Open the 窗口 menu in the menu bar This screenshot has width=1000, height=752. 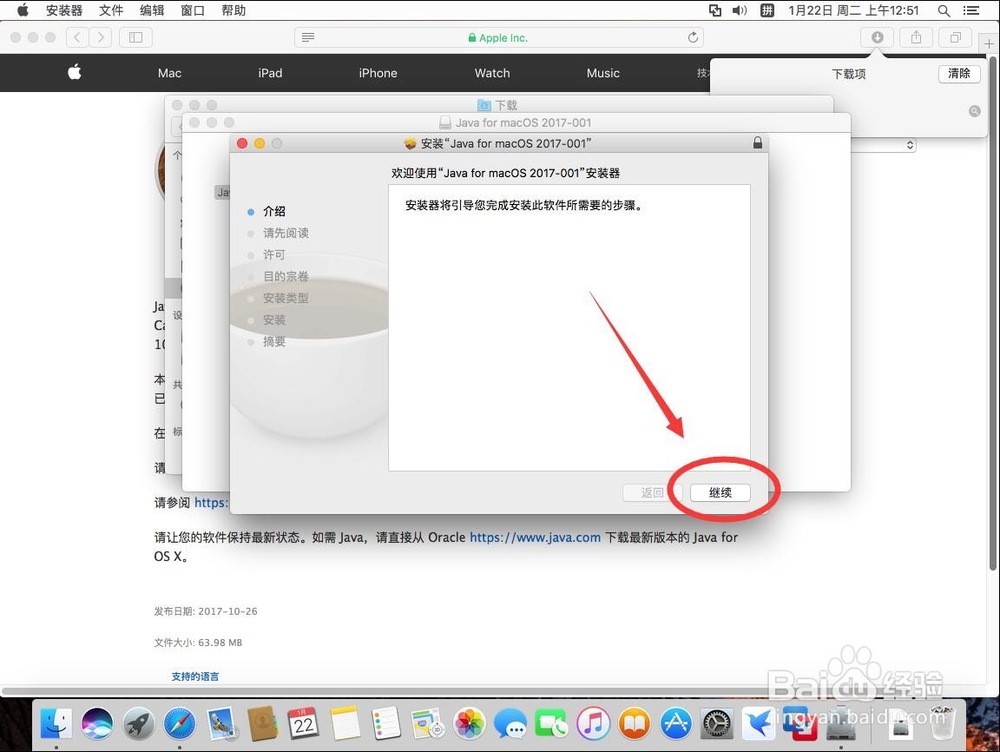190,10
